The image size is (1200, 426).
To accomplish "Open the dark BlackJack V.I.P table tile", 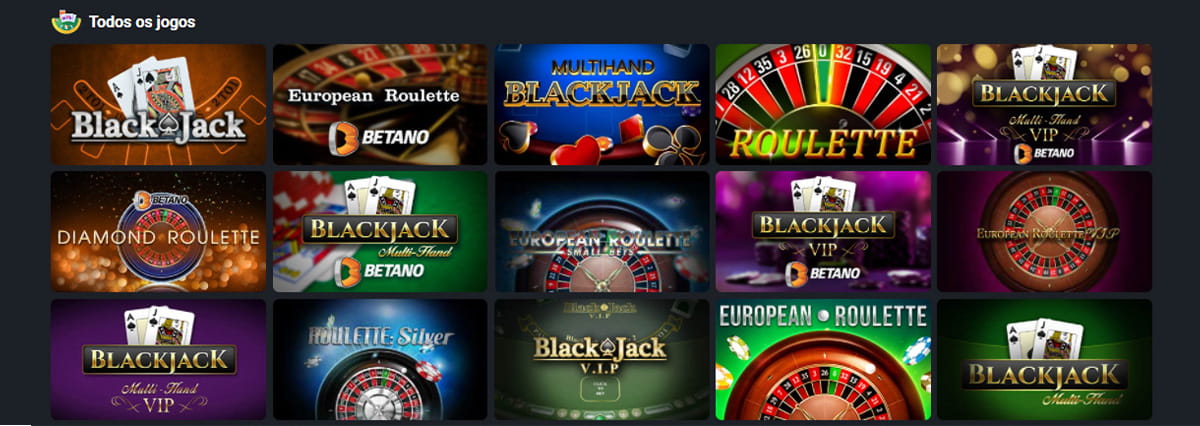I will pyautogui.click(x=602, y=359).
